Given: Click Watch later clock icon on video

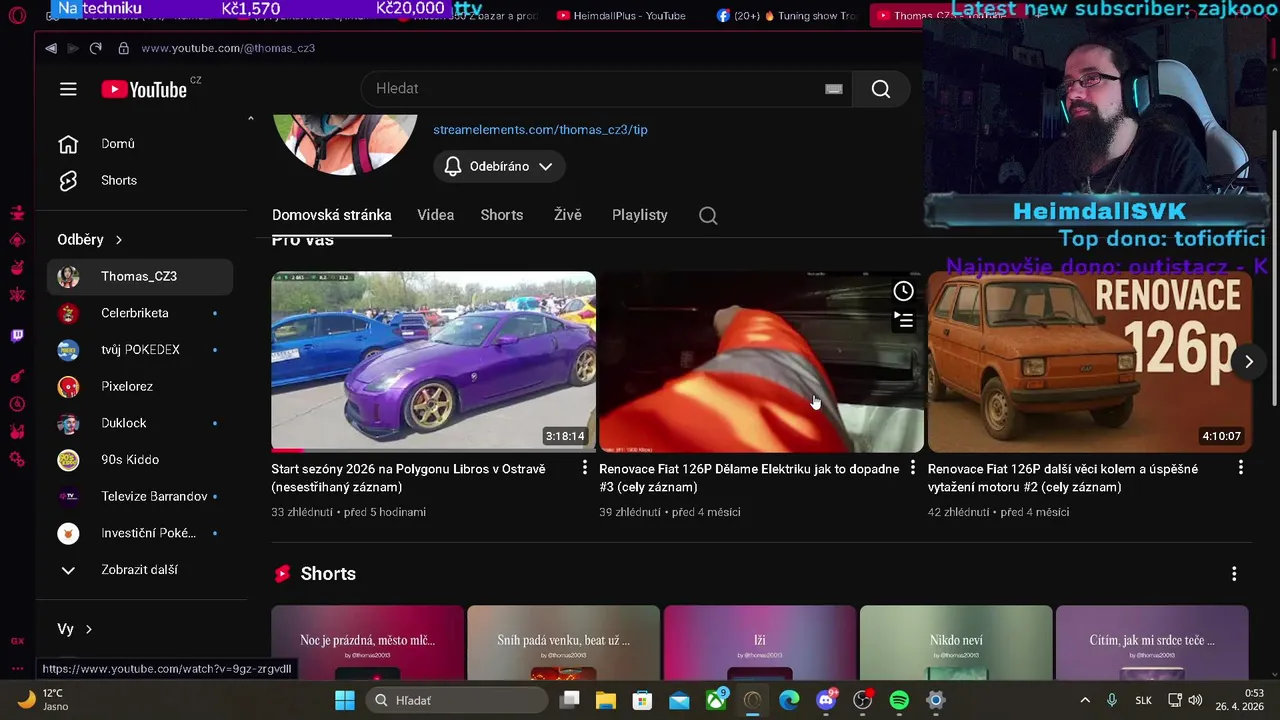Looking at the screenshot, I should 903,291.
